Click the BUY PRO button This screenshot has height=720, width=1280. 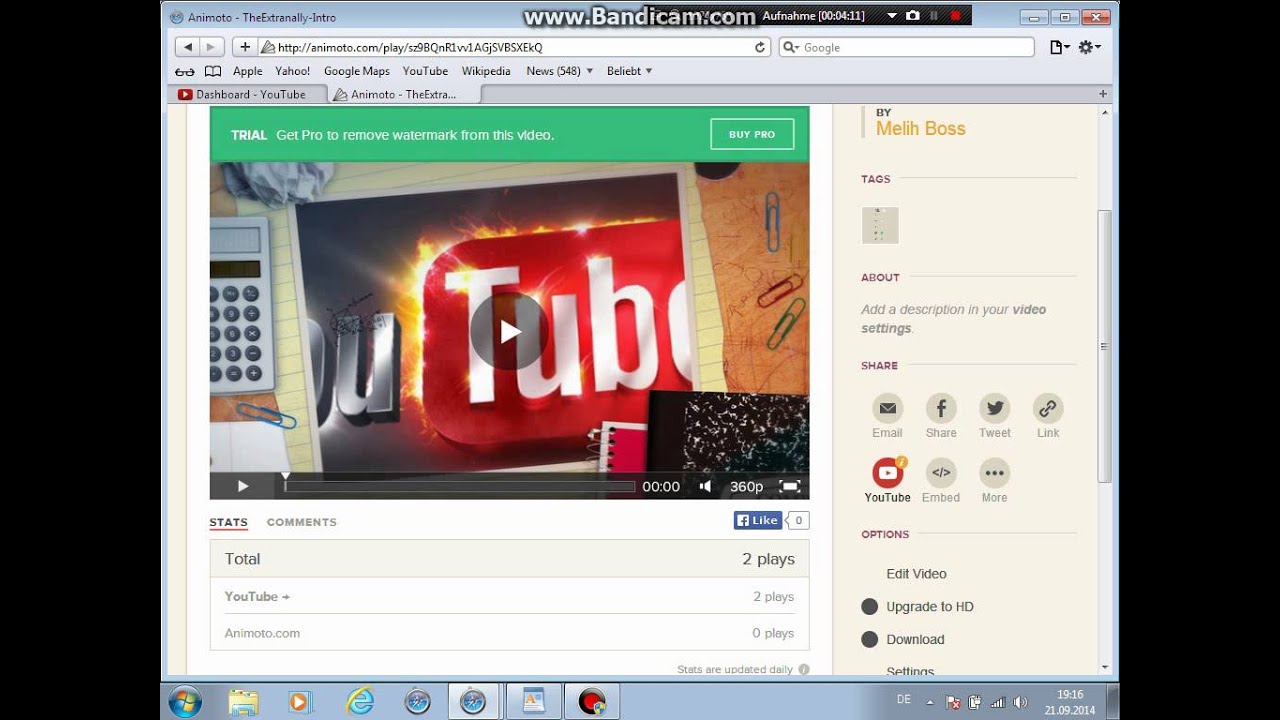(752, 134)
